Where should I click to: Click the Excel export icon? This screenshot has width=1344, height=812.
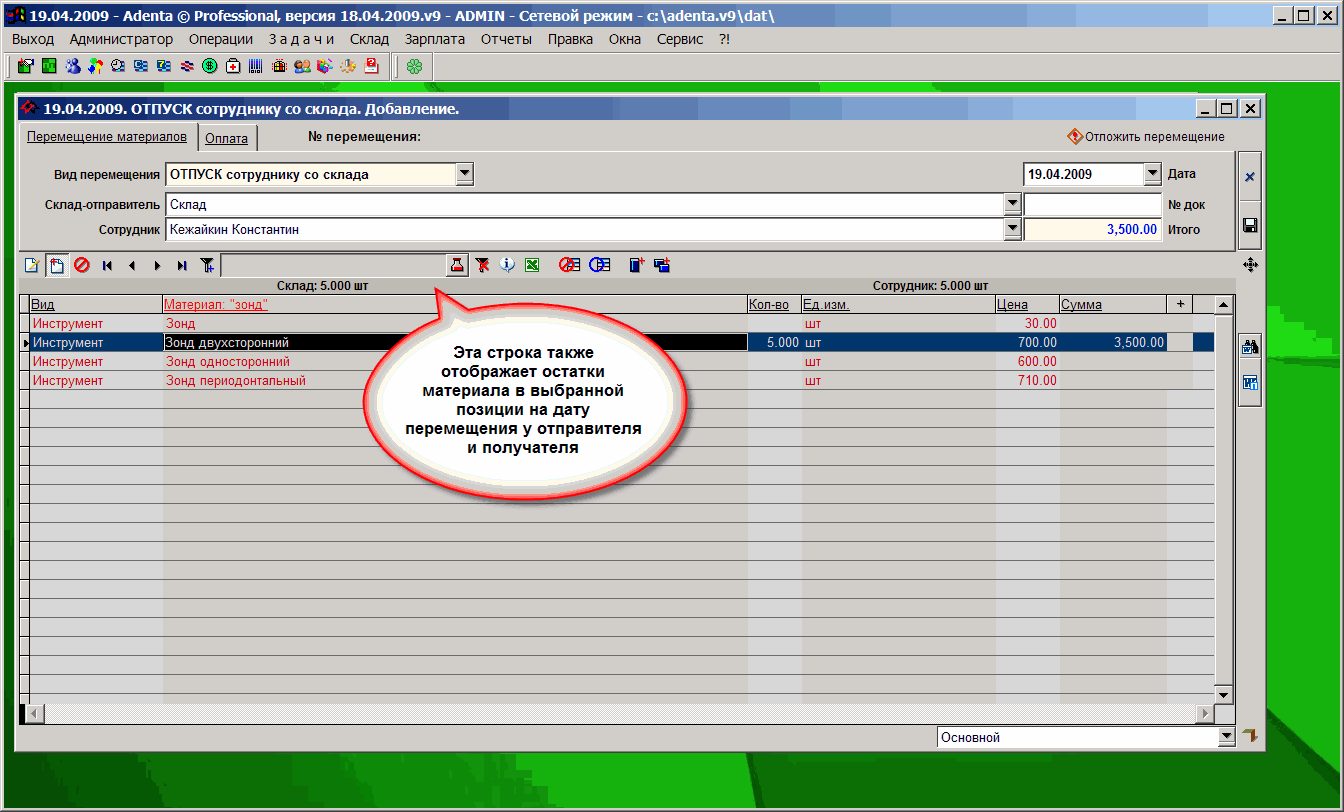pyautogui.click(x=533, y=265)
